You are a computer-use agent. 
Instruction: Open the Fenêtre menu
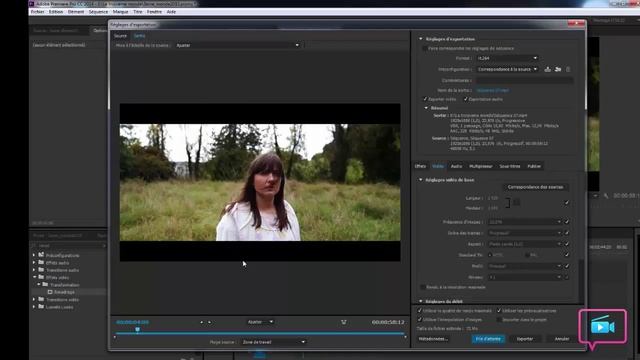[x=154, y=12]
